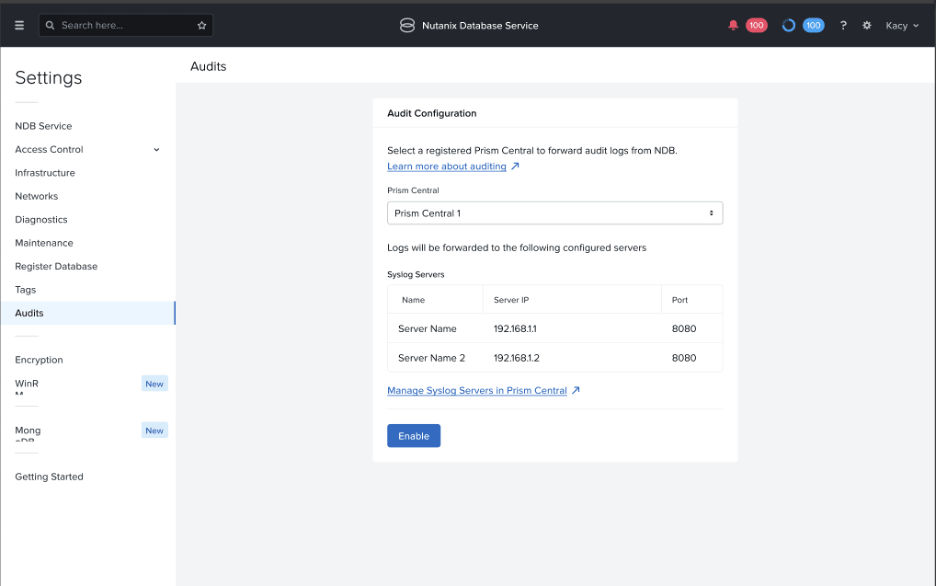Image resolution: width=936 pixels, height=586 pixels.
Task: Expand the Access Control section chevron
Action: pyautogui.click(x=156, y=150)
